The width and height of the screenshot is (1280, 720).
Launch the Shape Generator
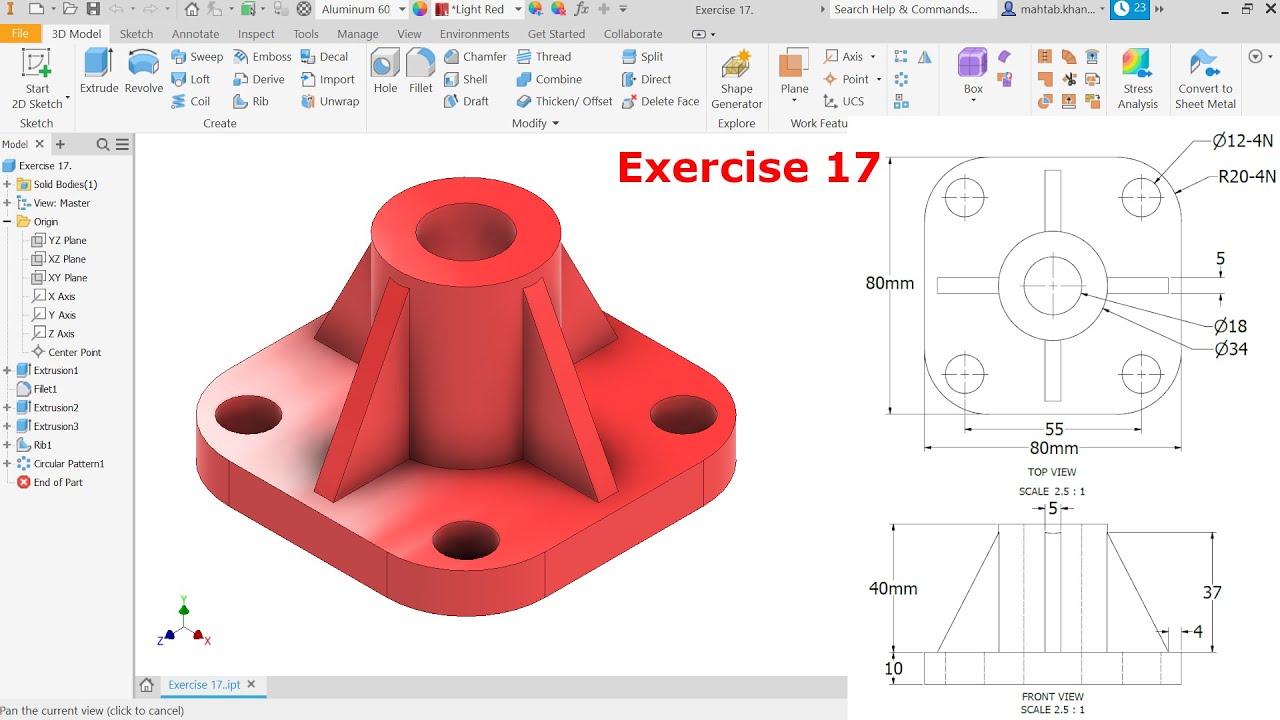[737, 79]
